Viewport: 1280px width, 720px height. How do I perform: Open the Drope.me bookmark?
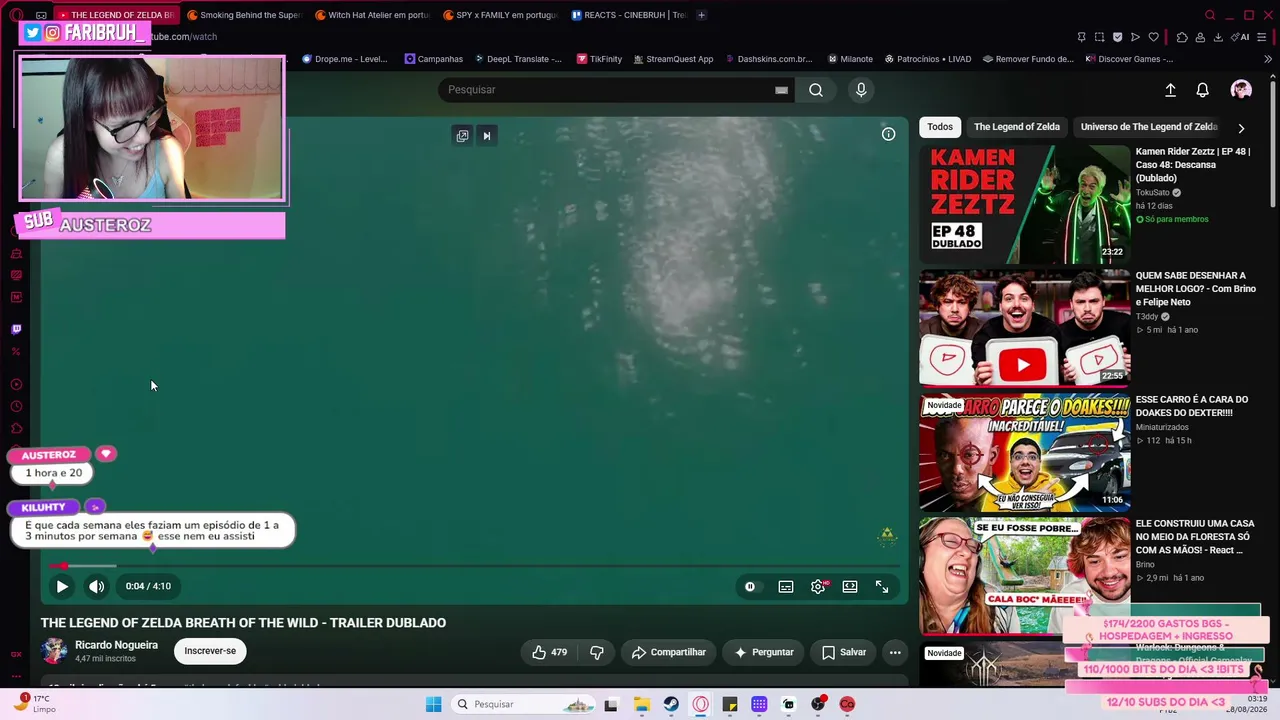point(345,59)
